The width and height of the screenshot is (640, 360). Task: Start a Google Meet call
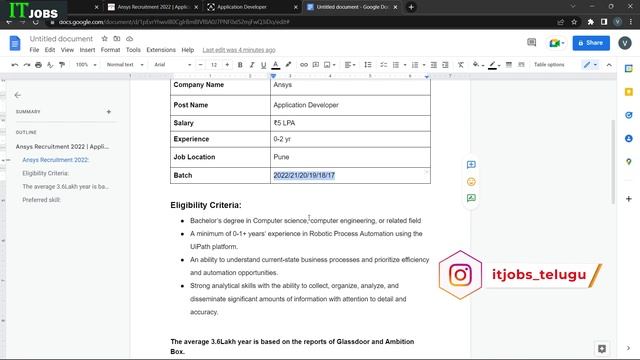pos(557,43)
